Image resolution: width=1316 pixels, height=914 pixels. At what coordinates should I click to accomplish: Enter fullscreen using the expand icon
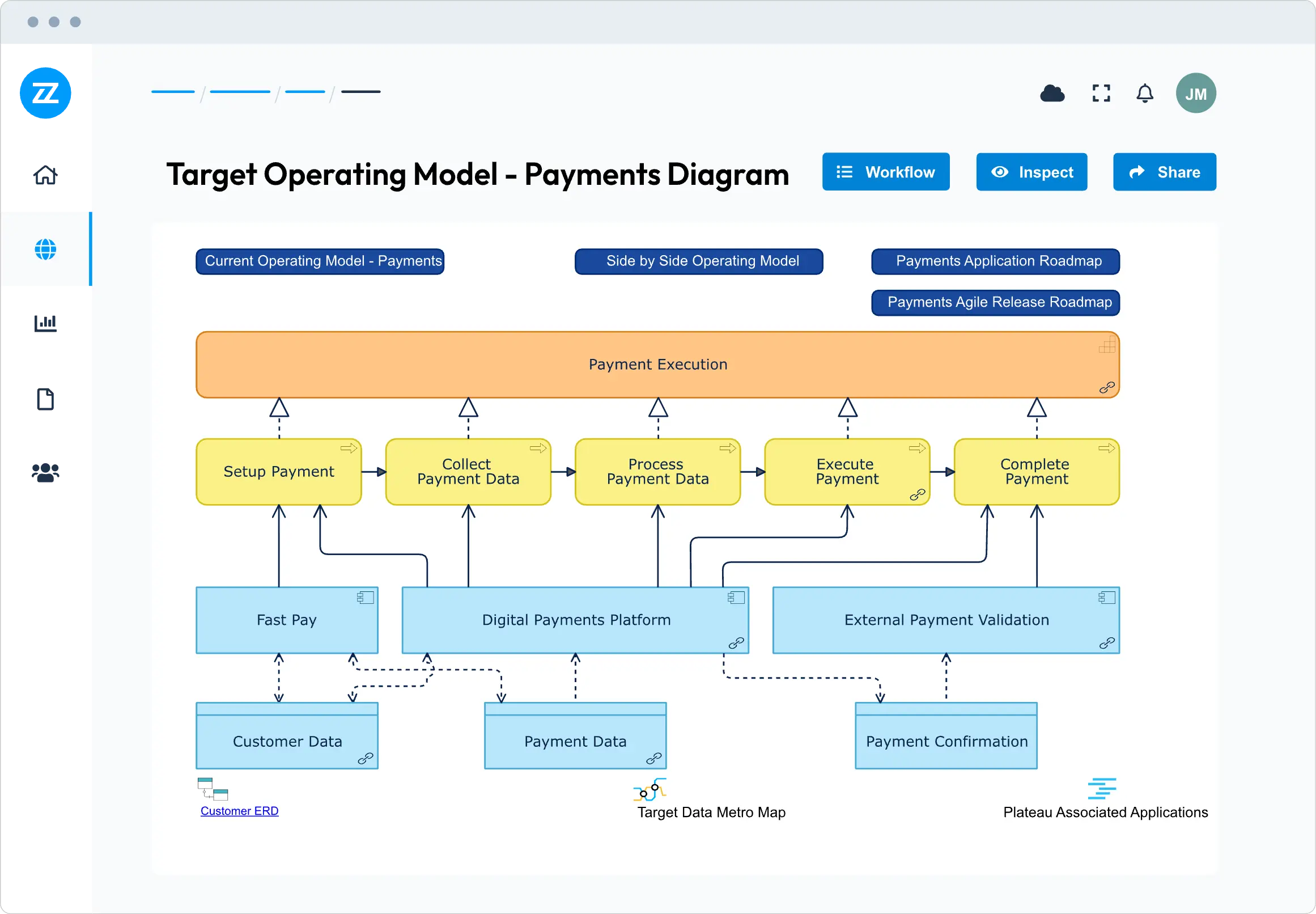coord(1100,93)
